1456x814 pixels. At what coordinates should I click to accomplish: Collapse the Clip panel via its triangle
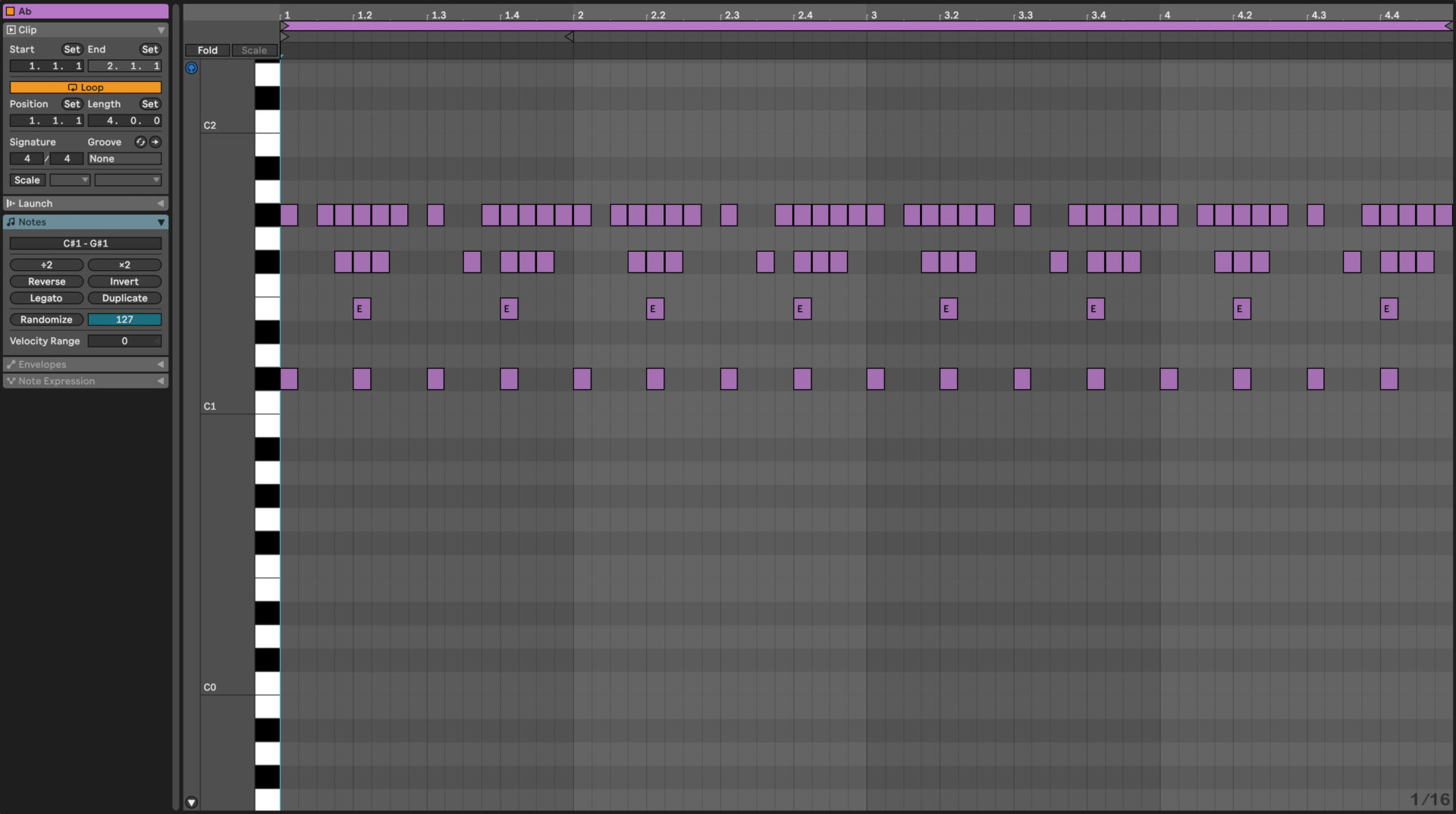pos(160,30)
